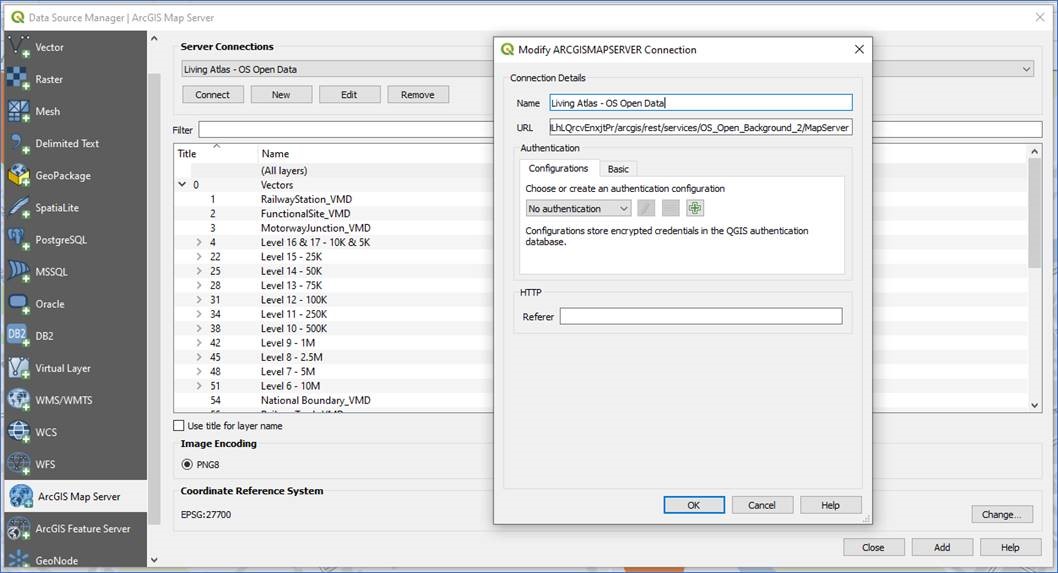Image resolution: width=1058 pixels, height=573 pixels.
Task: Click Close in the Data Source Manager
Action: [873, 547]
